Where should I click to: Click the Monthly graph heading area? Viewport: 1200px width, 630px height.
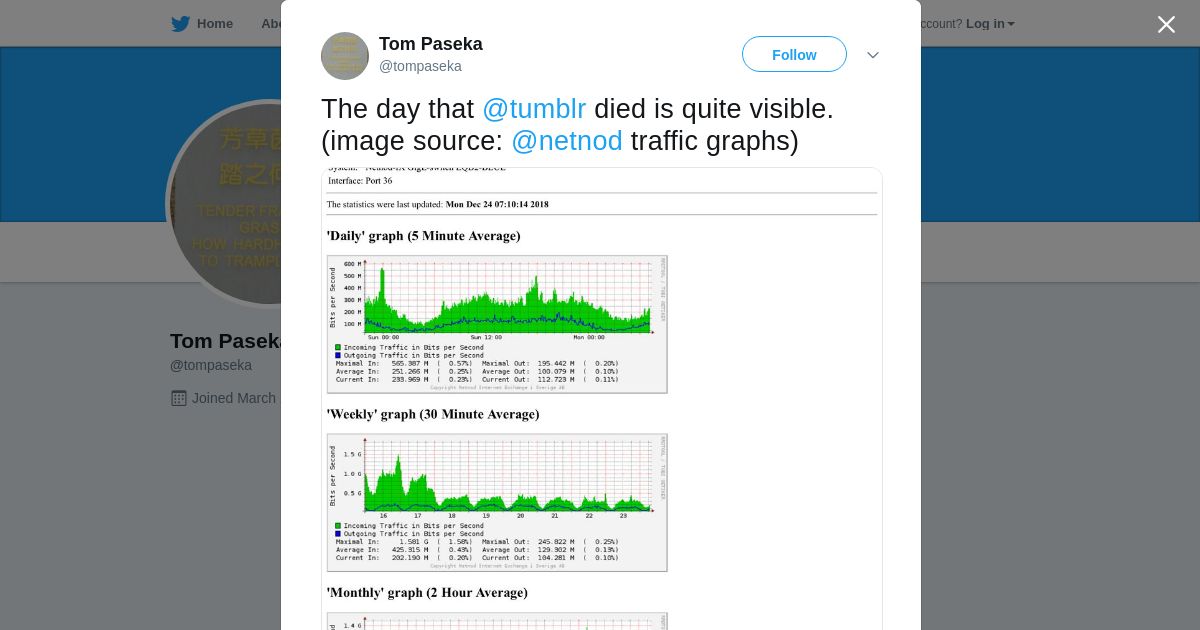(427, 593)
